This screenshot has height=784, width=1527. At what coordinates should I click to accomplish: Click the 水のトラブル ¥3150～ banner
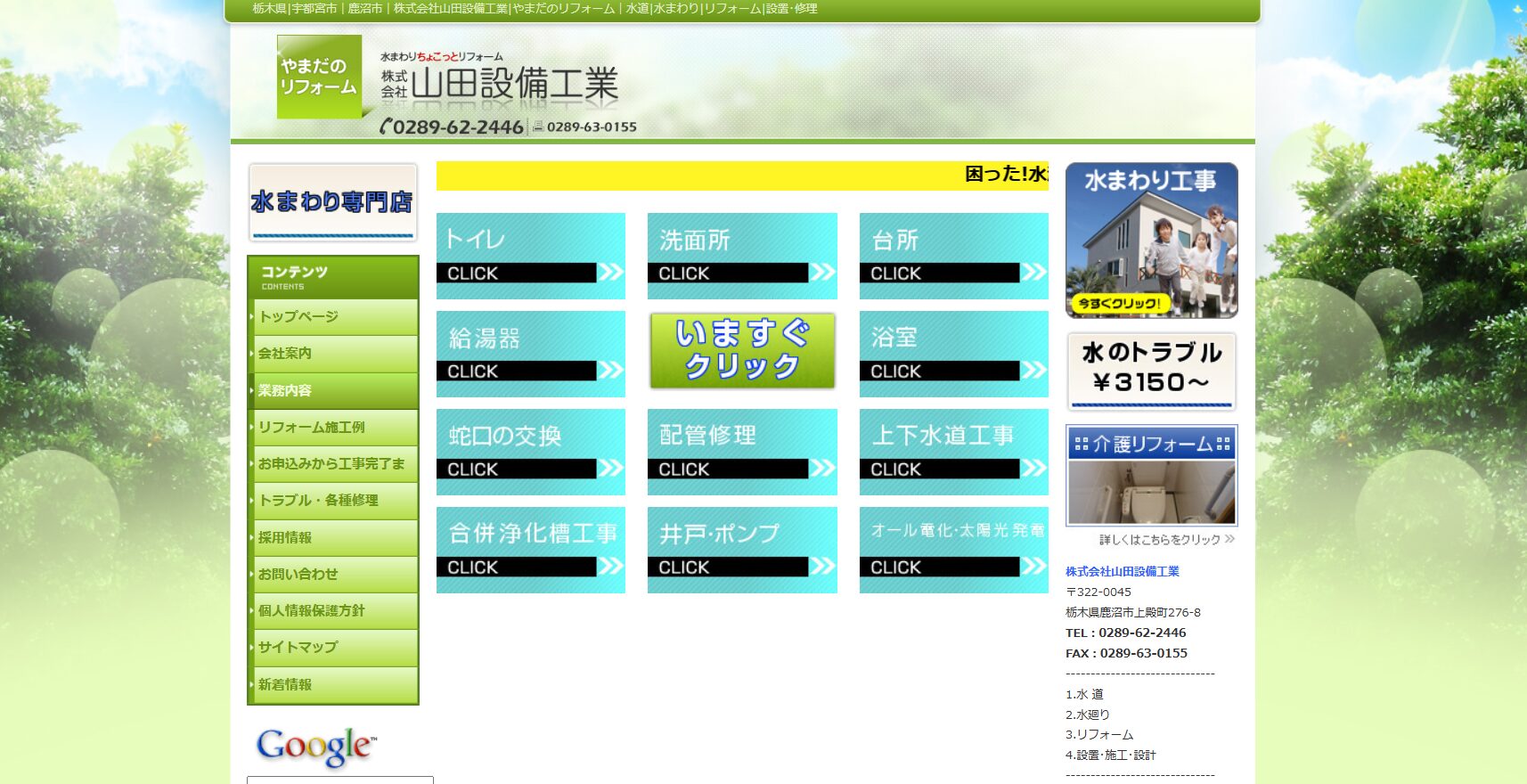tap(1152, 372)
